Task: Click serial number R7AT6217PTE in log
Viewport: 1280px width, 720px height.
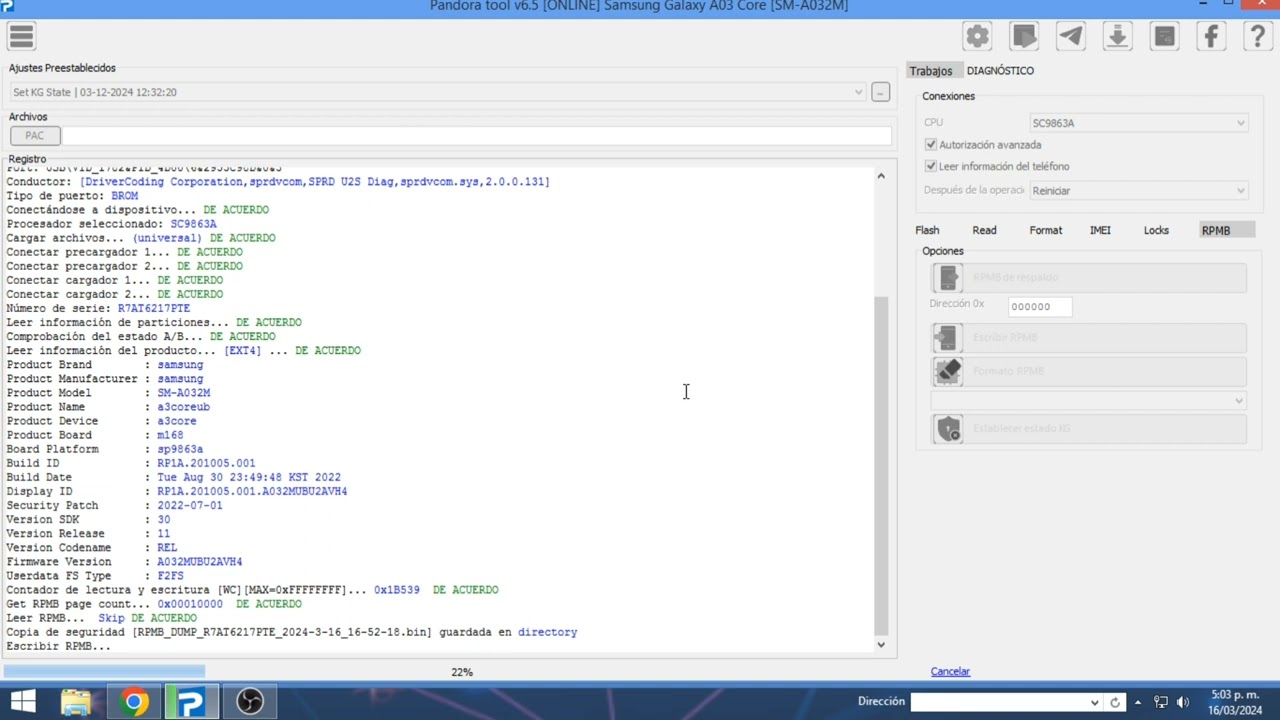Action: click(153, 308)
